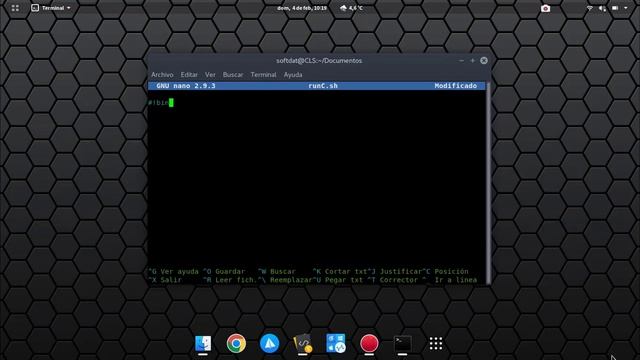Open the Archivo menu
Image resolution: width=640 pixels, height=360 pixels.
point(162,75)
